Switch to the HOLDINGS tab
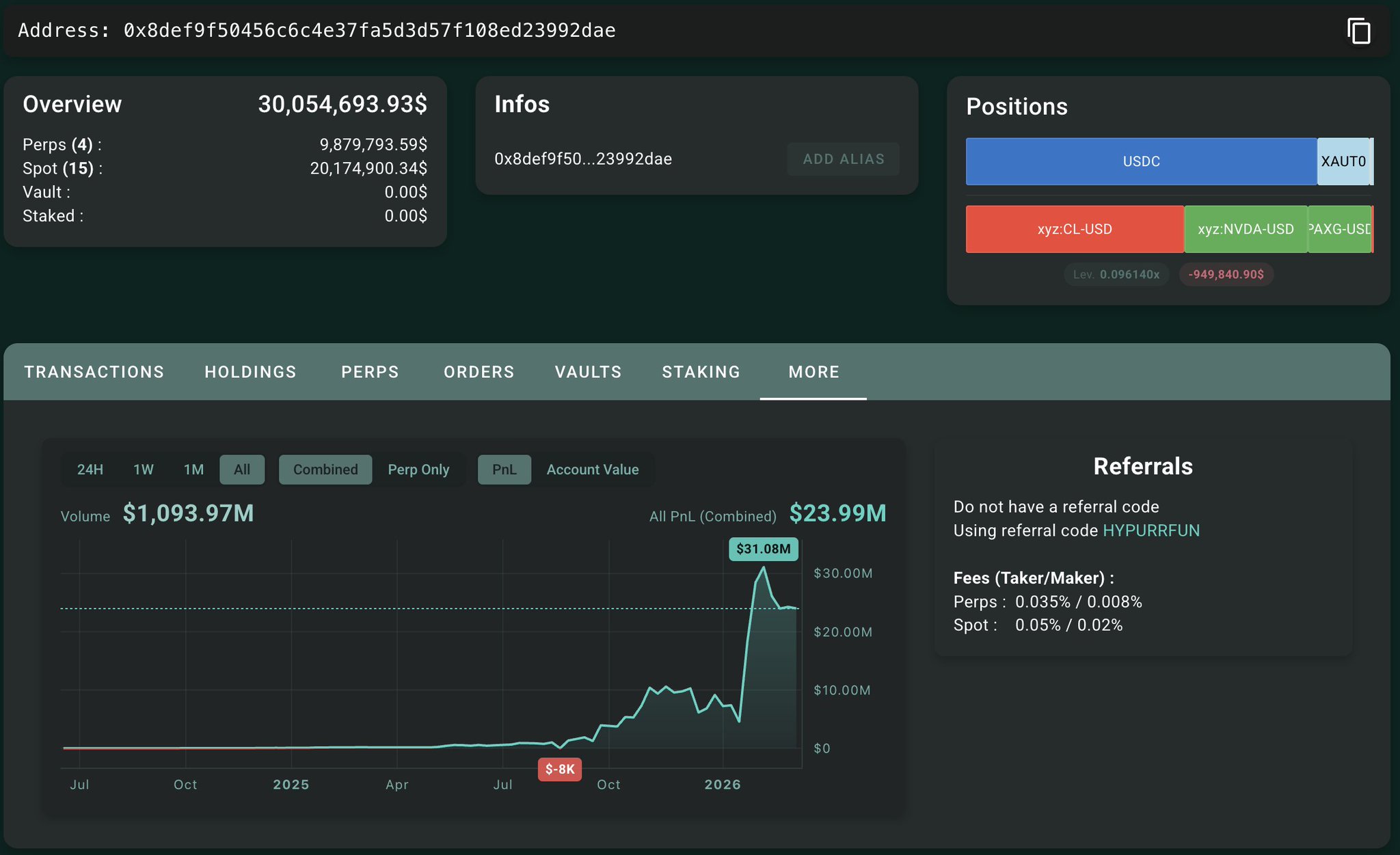Image resolution: width=1400 pixels, height=855 pixels. tap(250, 372)
